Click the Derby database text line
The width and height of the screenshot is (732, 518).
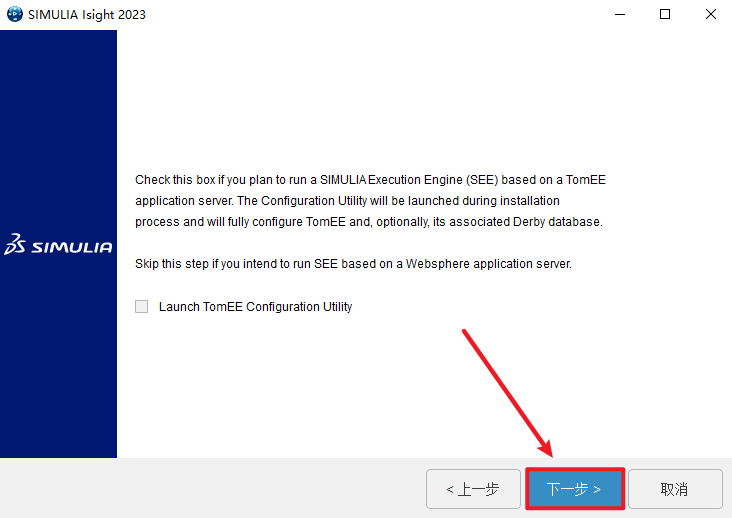click(x=369, y=222)
